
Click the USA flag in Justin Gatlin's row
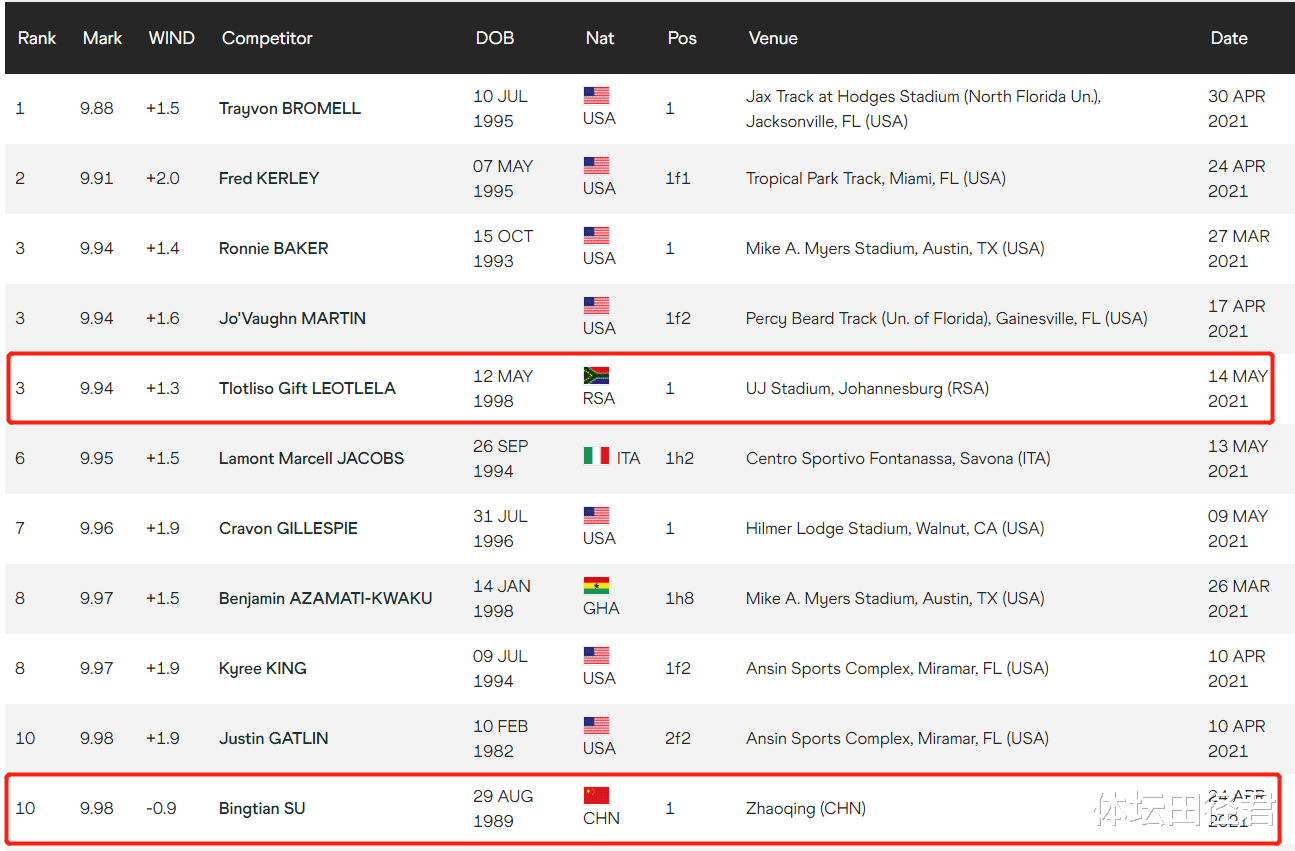pos(596,726)
